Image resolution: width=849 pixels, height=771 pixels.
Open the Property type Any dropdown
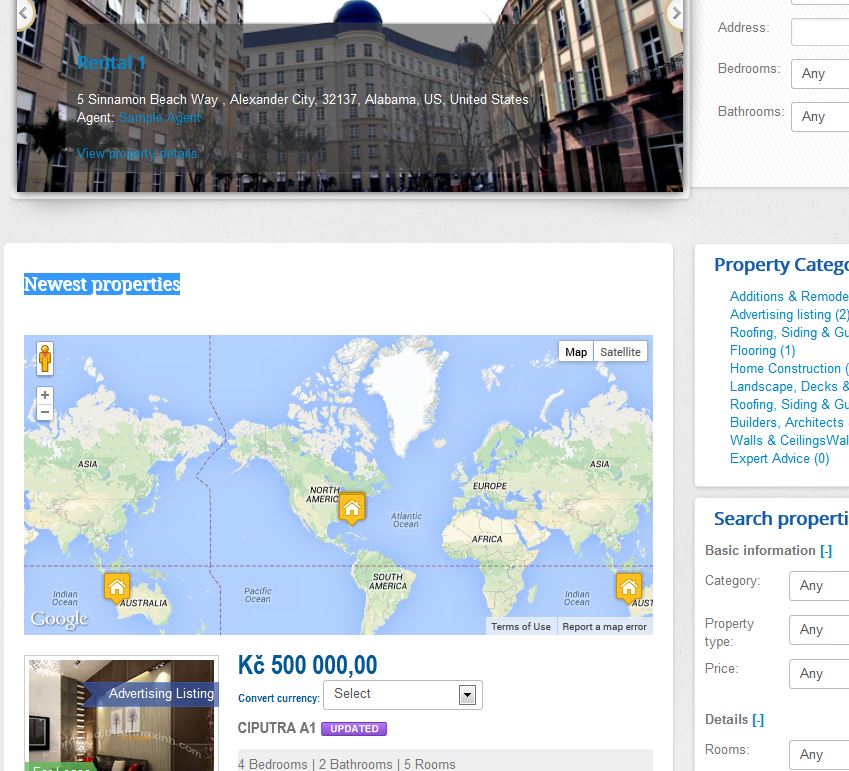pos(819,630)
